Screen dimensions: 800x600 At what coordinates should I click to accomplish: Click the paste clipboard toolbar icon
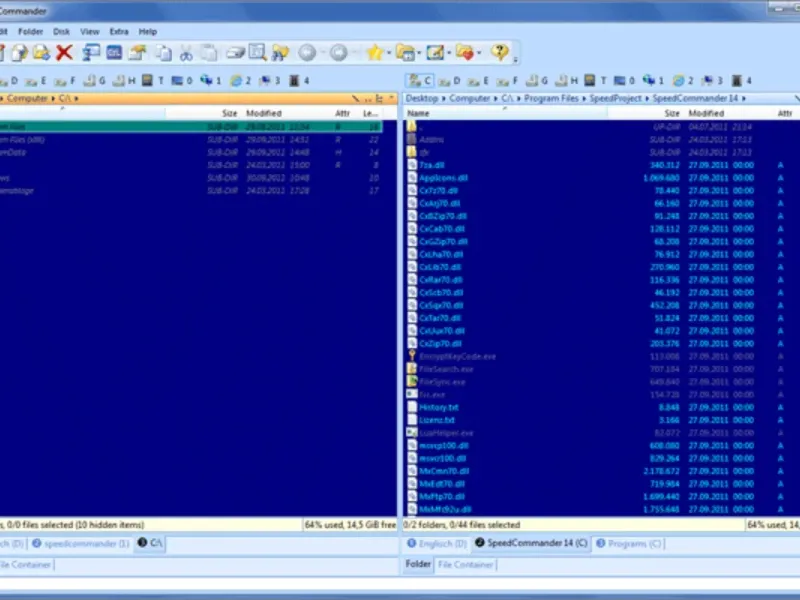[x=209, y=53]
